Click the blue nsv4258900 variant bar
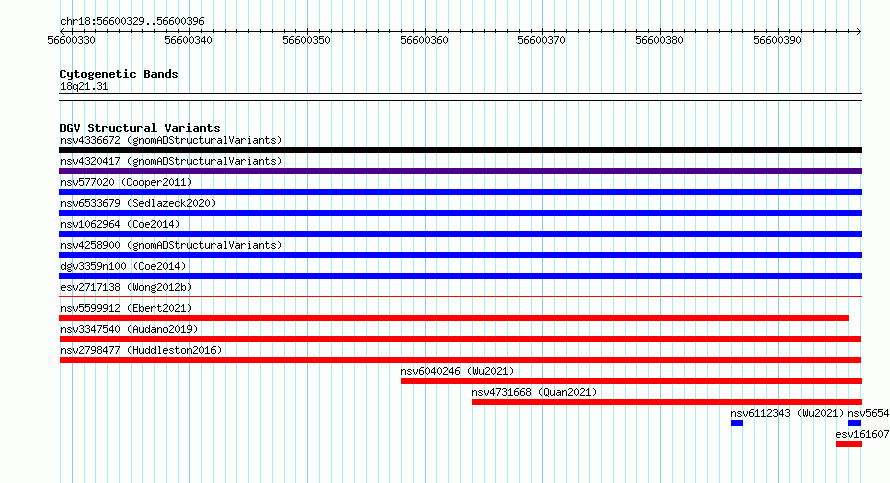The width and height of the screenshot is (890, 483). 460,255
